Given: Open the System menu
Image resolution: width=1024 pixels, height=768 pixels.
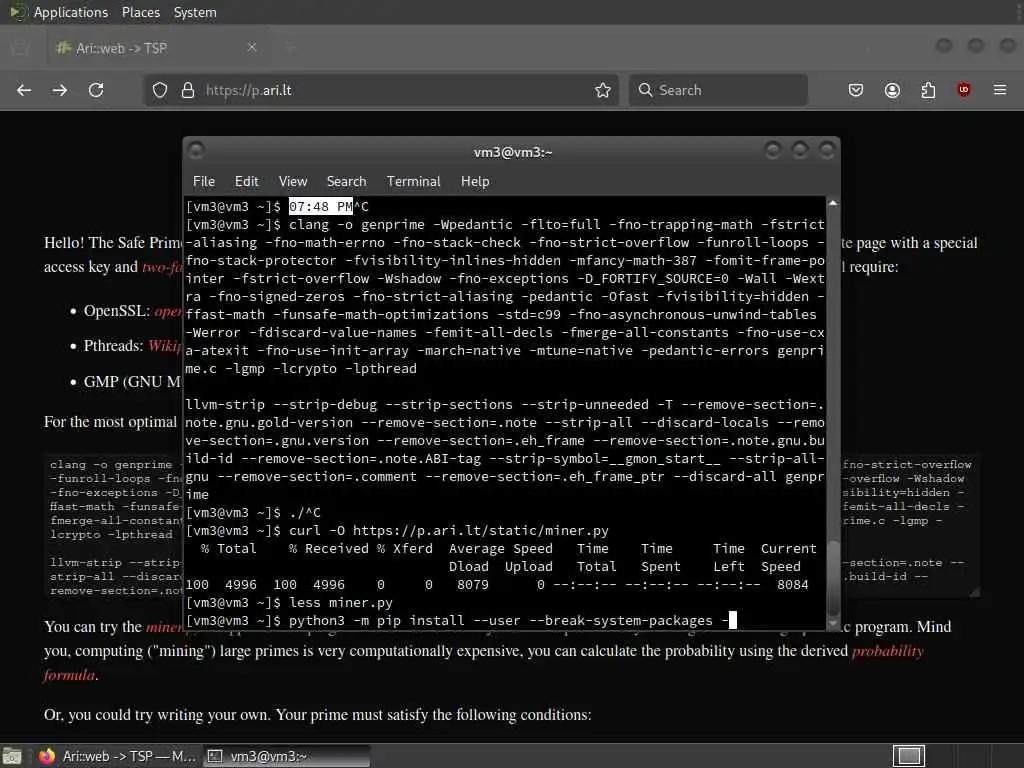Looking at the screenshot, I should point(195,12).
